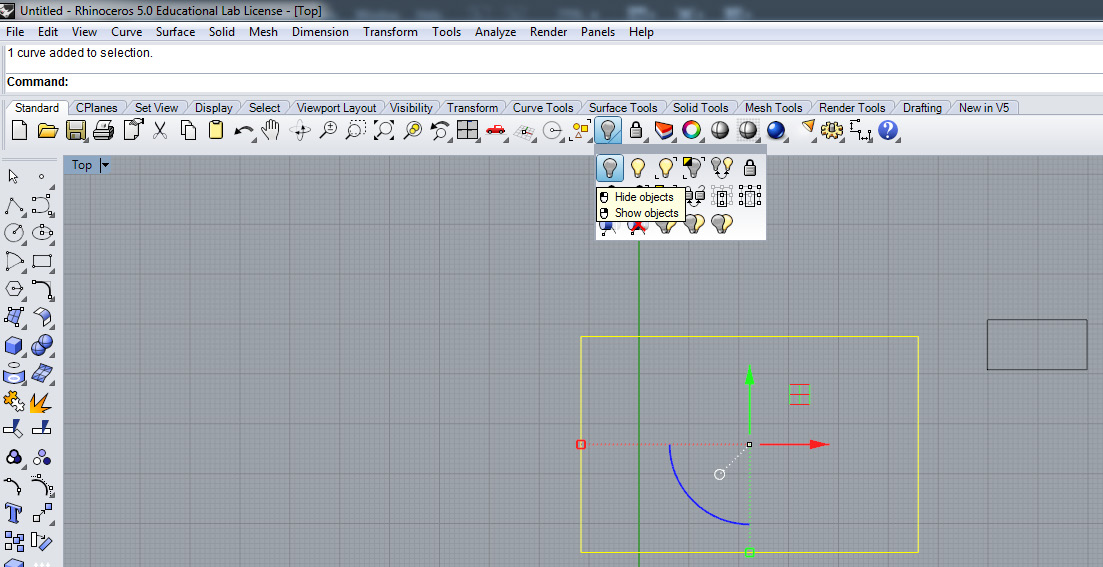Screen dimensions: 1103x567
Task: Switch to Shaded viewport gray sphere icon
Action: coord(720,130)
